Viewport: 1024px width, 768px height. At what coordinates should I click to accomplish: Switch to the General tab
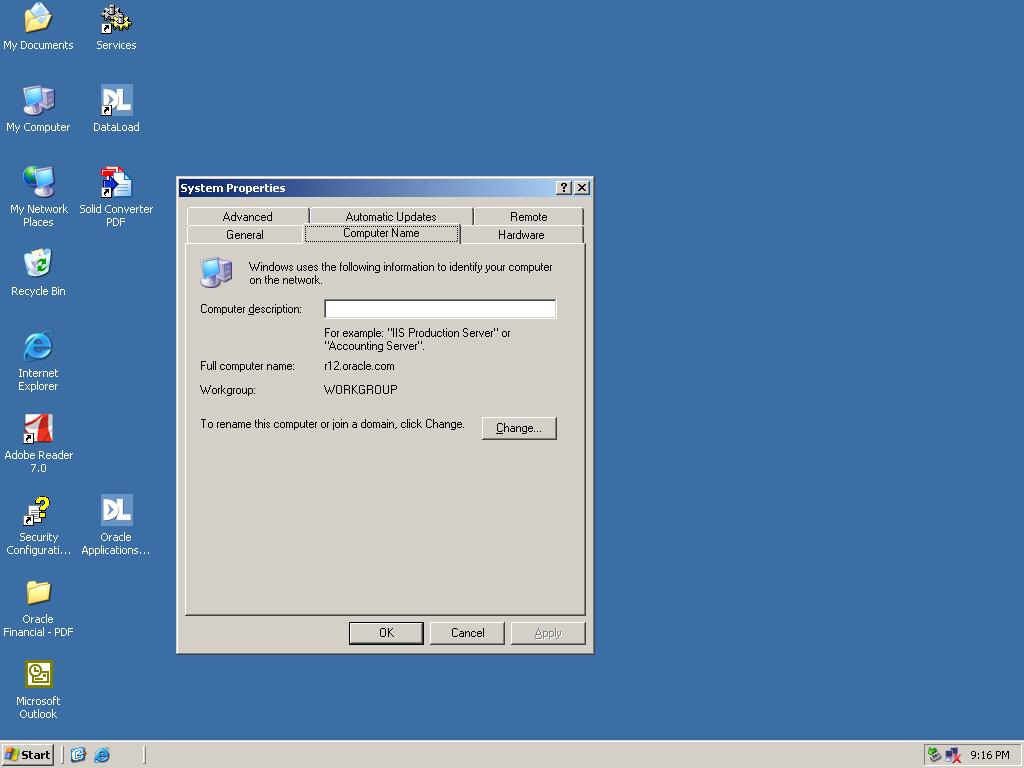pos(245,234)
